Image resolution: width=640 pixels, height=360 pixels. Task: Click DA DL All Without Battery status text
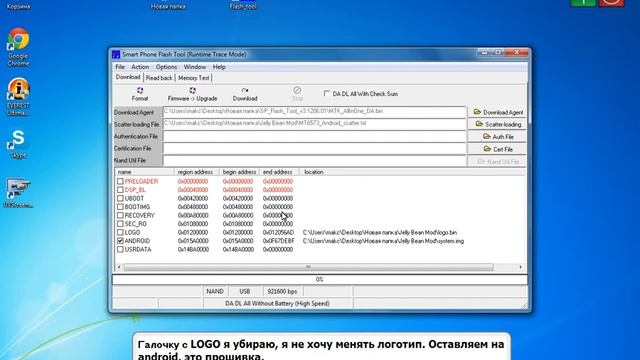point(278,304)
